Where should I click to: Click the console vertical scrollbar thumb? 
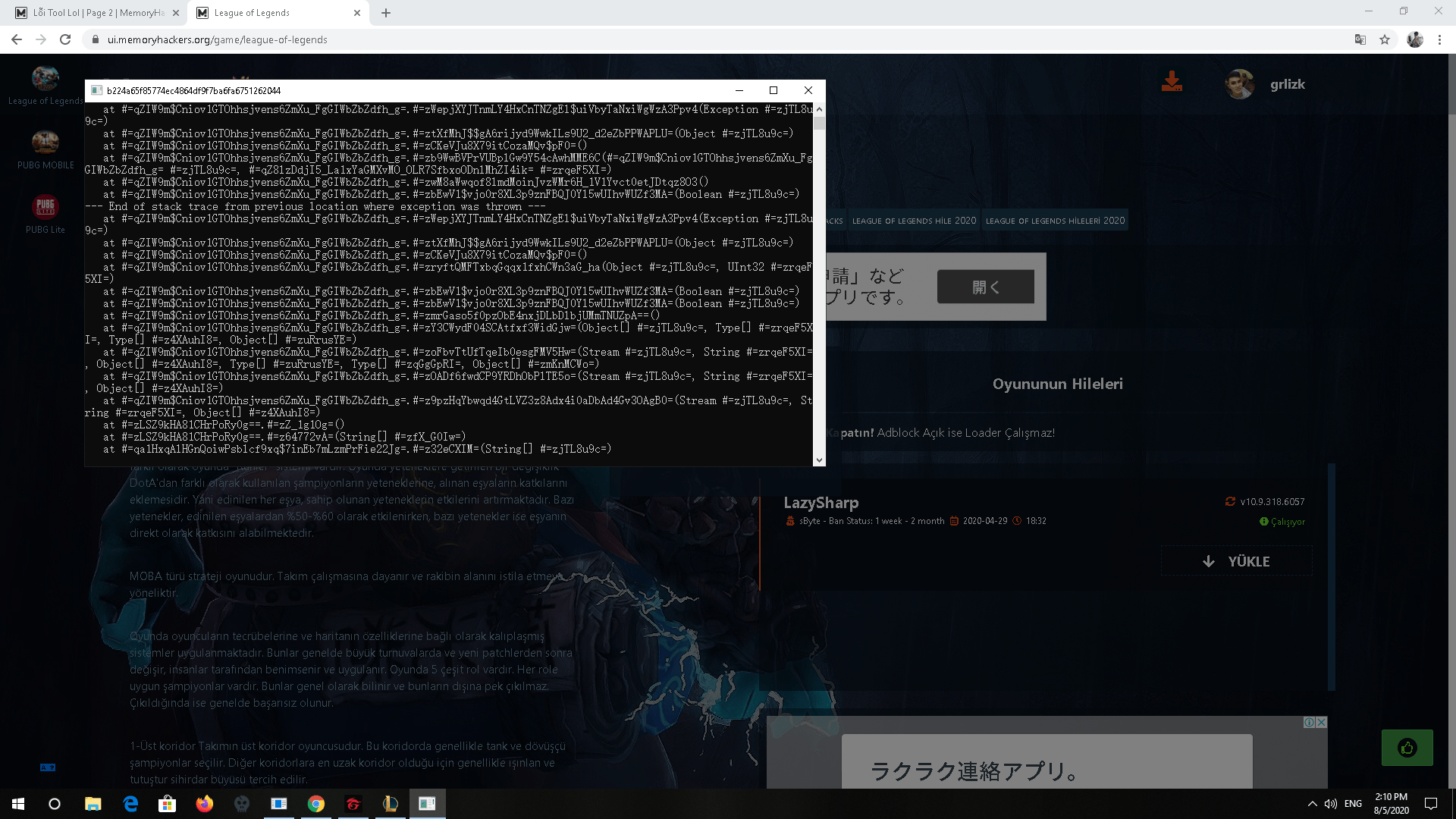[x=819, y=123]
